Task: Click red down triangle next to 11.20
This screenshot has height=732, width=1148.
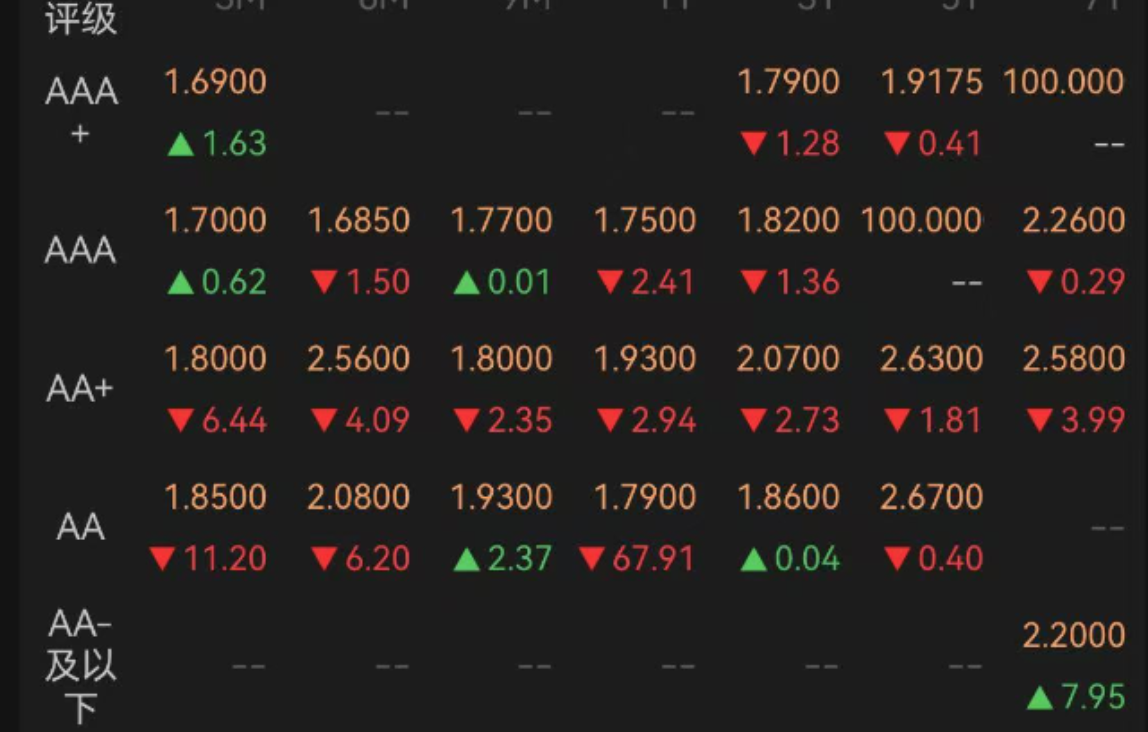Action: (162, 559)
